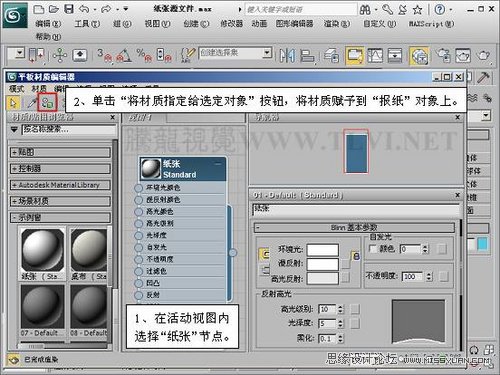Click Assign Material to Selection button
500x375 pixels.
tap(48, 102)
